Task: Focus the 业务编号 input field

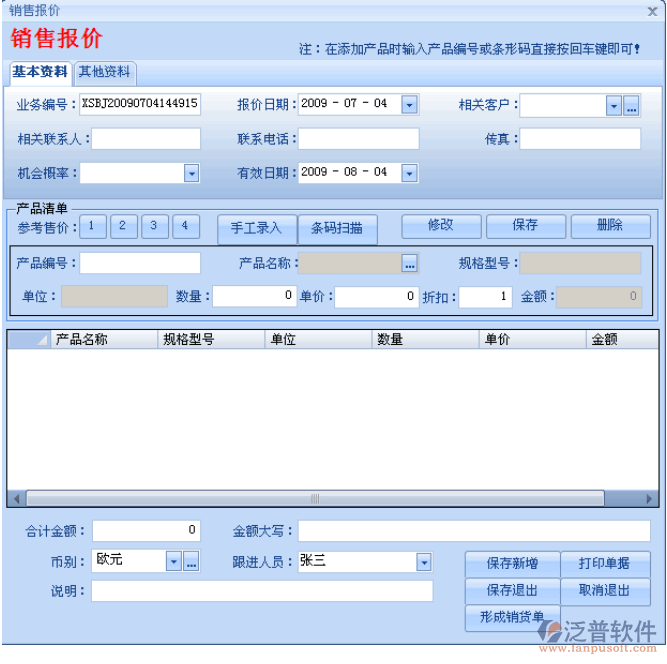Action: click(x=140, y=104)
